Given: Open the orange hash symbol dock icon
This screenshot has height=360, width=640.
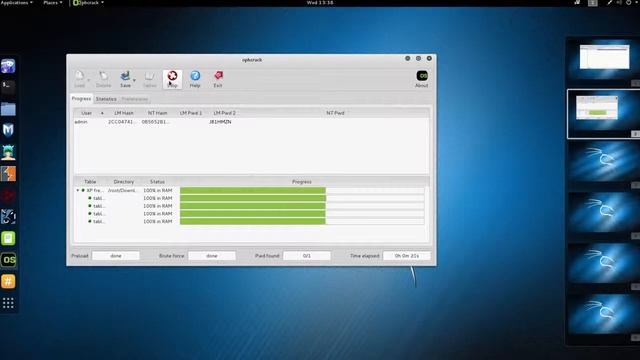Looking at the screenshot, I should (8, 281).
